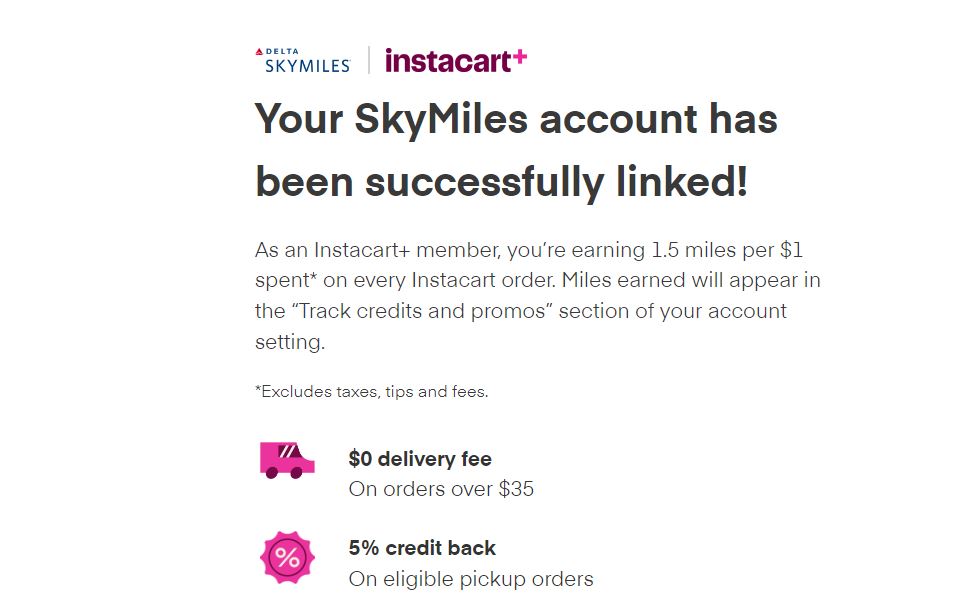This screenshot has width=956, height=614.
Task: Click the pink percent badge icon
Action: coord(287,558)
